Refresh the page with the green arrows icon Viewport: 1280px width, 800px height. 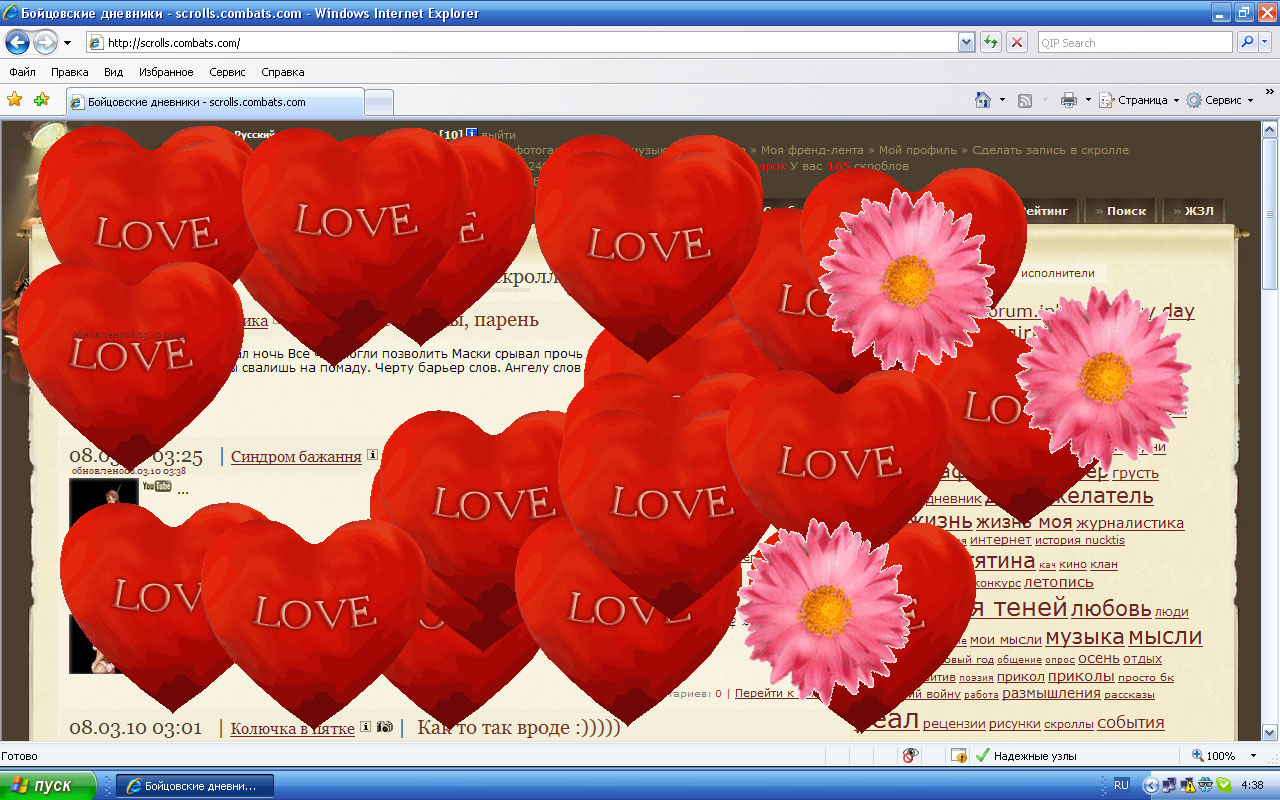[x=990, y=43]
